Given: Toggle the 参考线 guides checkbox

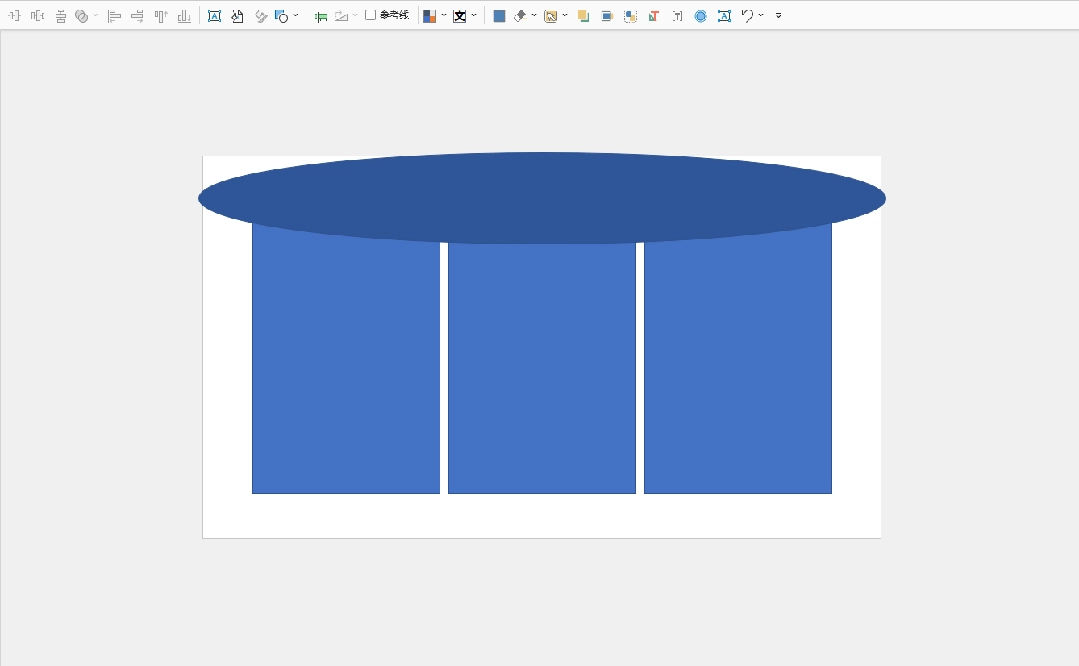Looking at the screenshot, I should coord(370,14).
